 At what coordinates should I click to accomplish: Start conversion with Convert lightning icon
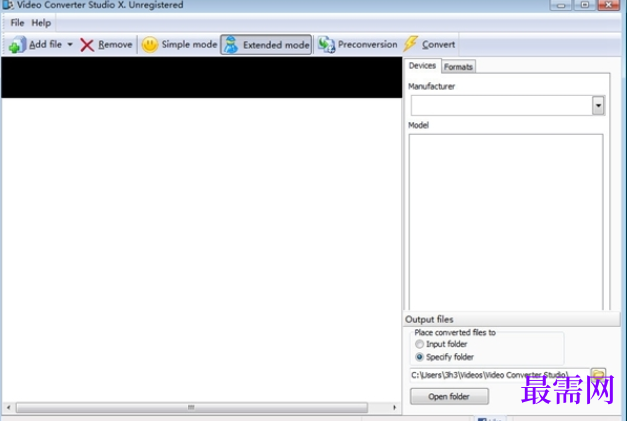point(411,44)
